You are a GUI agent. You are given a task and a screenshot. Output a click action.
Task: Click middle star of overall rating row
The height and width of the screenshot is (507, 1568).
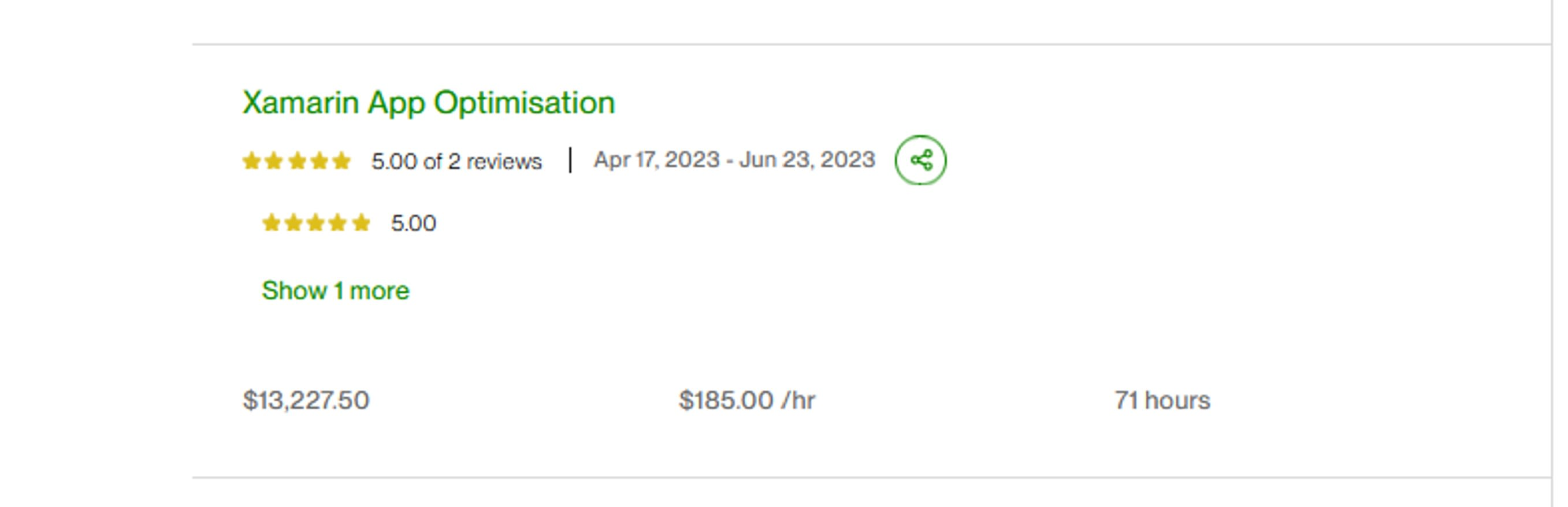point(296,161)
